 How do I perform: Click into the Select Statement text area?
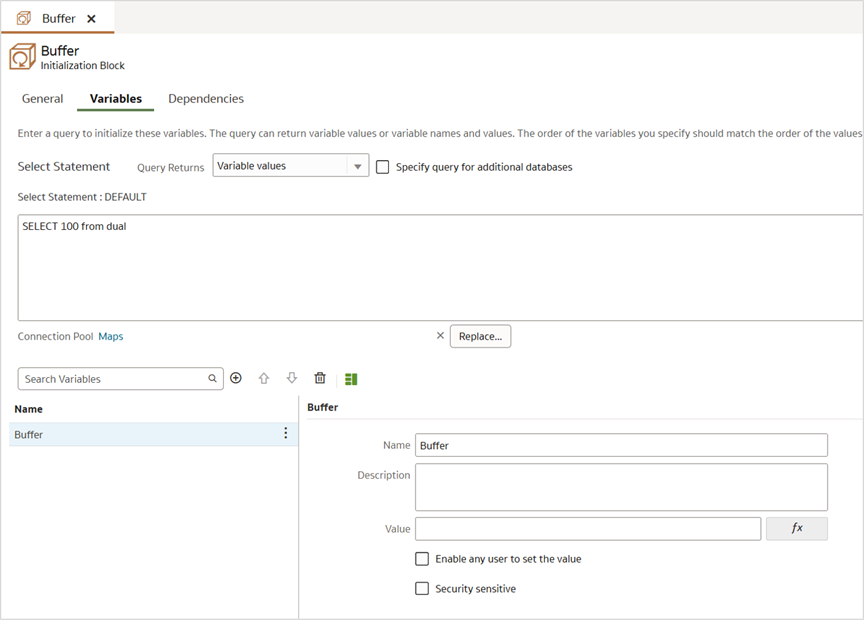[x=440, y=267]
